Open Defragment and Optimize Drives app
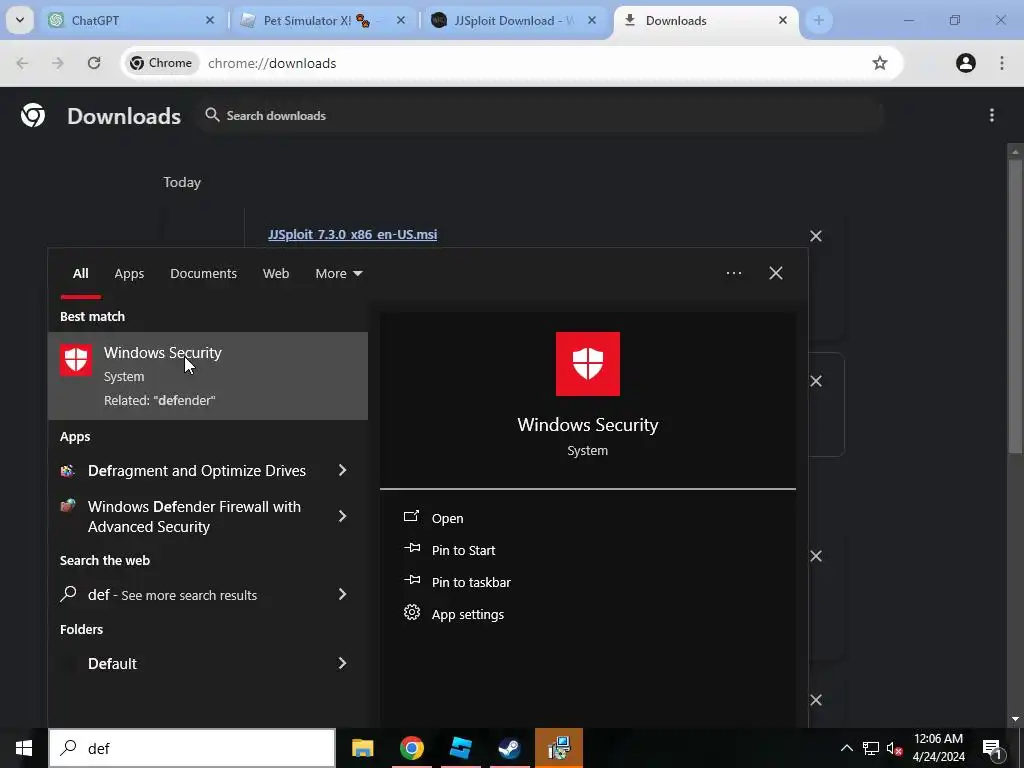 click(197, 470)
